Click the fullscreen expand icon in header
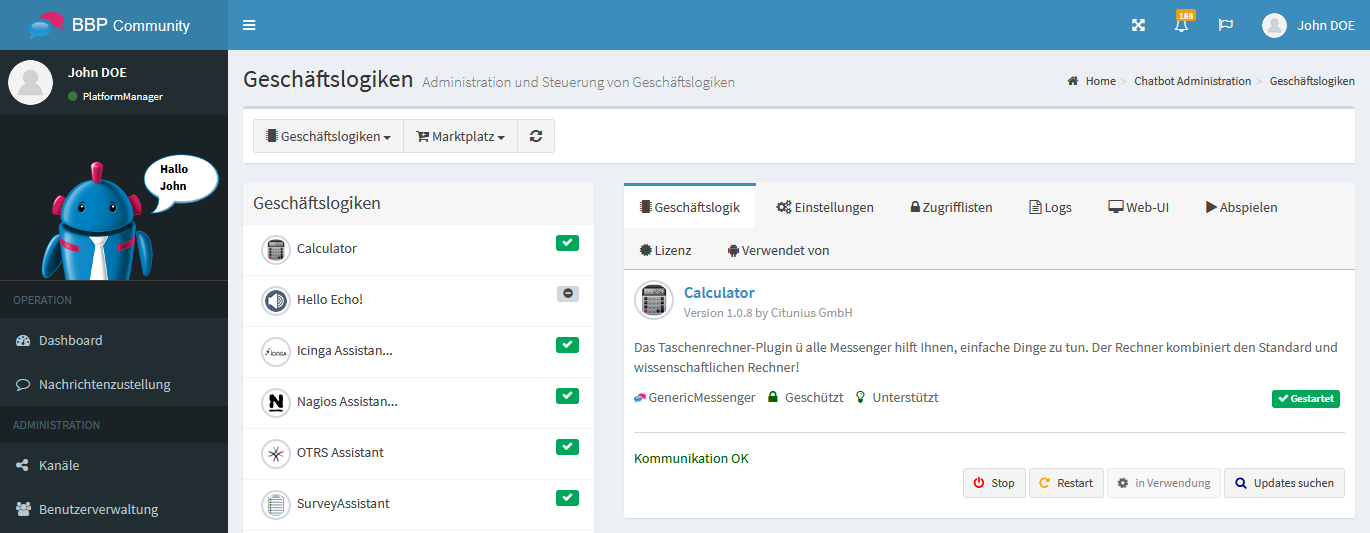 point(1138,25)
